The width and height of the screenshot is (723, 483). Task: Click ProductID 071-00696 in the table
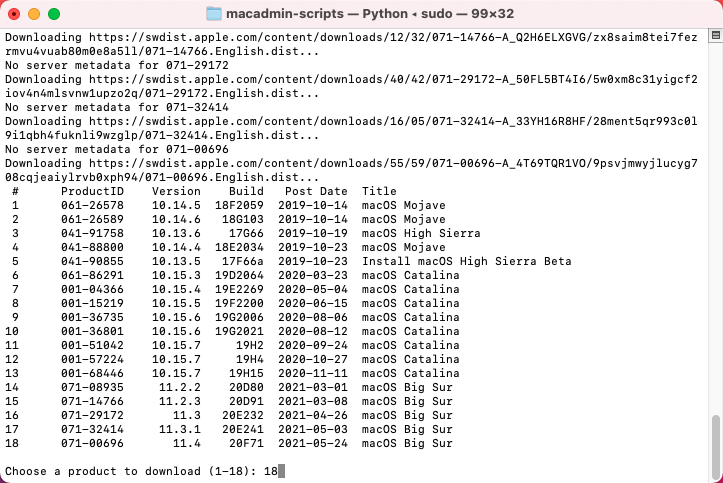[92, 443]
